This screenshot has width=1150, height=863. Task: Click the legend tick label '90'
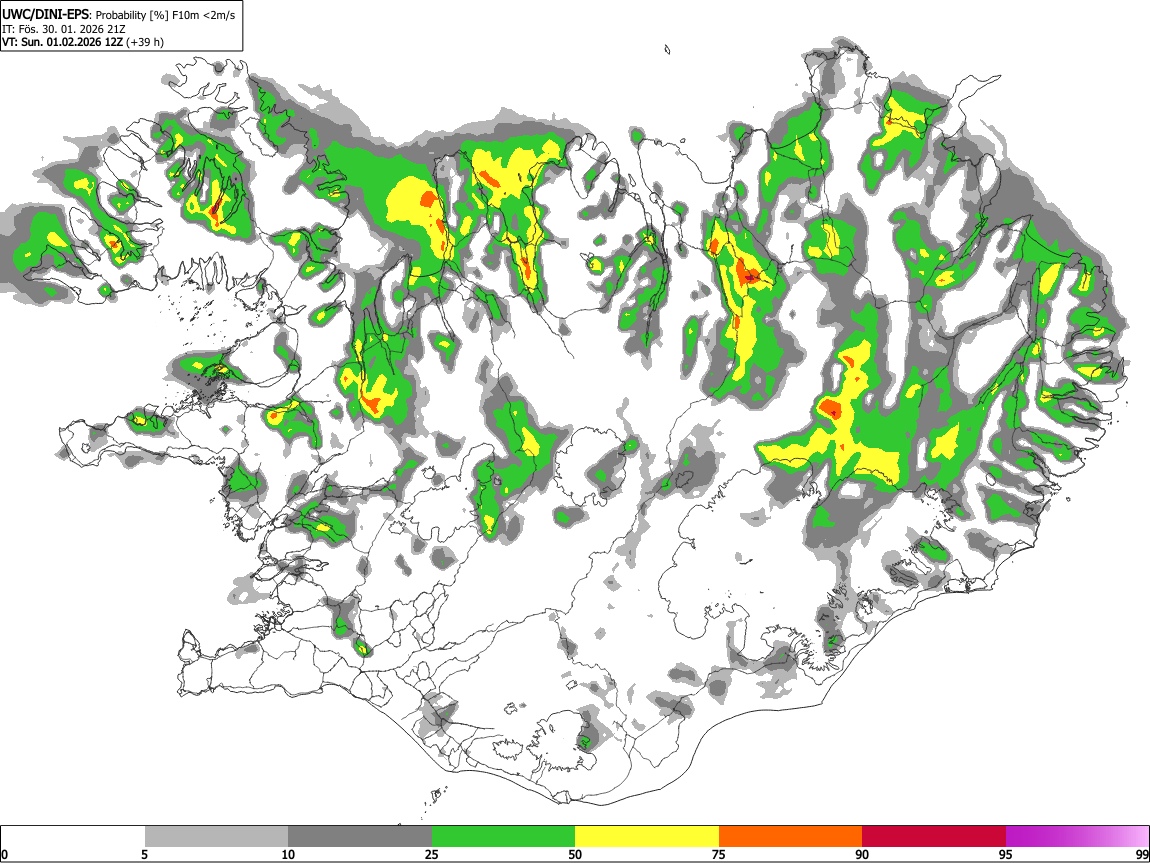tap(862, 854)
